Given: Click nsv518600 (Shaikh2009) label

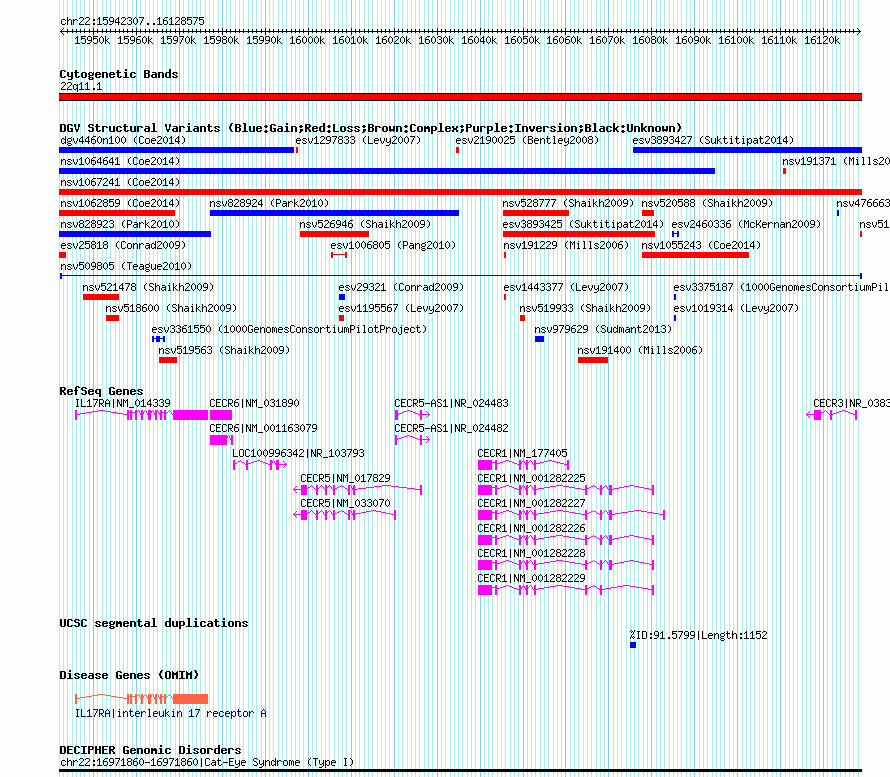Looking at the screenshot, I should [171, 308].
